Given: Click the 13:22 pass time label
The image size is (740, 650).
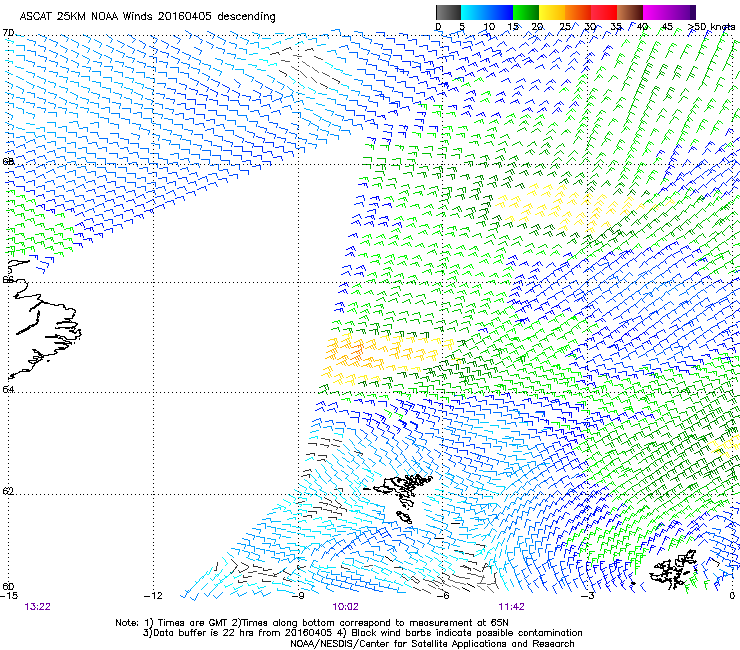Looking at the screenshot, I should tap(37, 607).
